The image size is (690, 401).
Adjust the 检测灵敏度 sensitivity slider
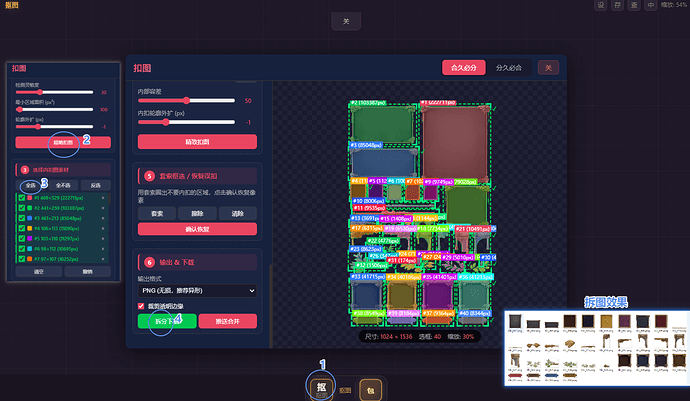pos(55,92)
